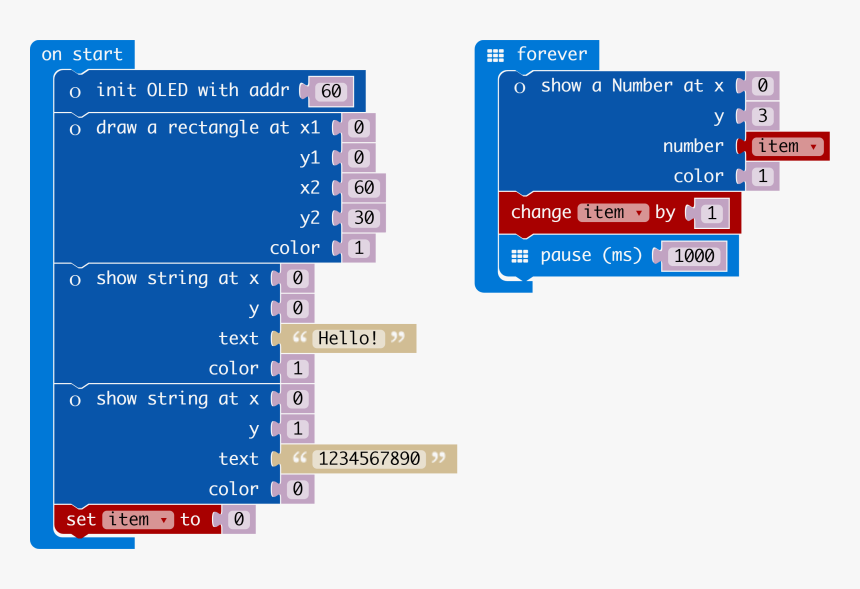The width and height of the screenshot is (860, 589).
Task: Click circle icon on show a Number block
Action: point(519,87)
